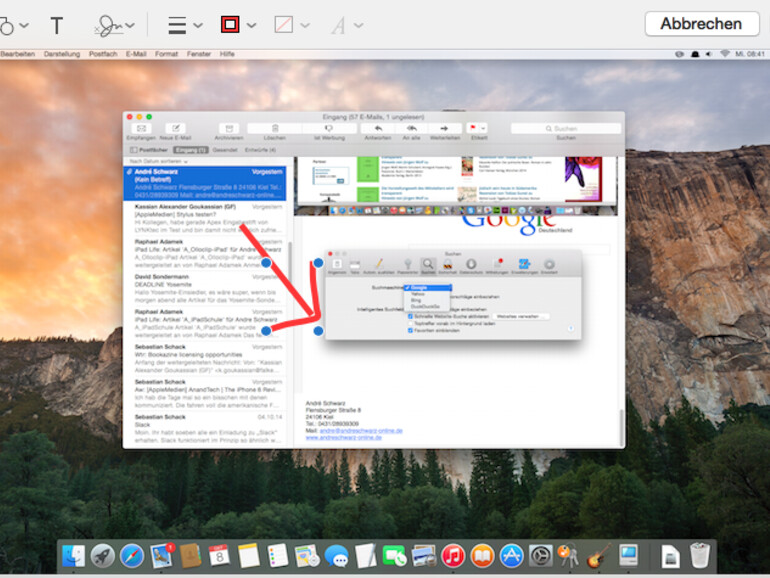Click the red Etikett flag icon
Viewport: 770px width, 578px height.
point(473,128)
